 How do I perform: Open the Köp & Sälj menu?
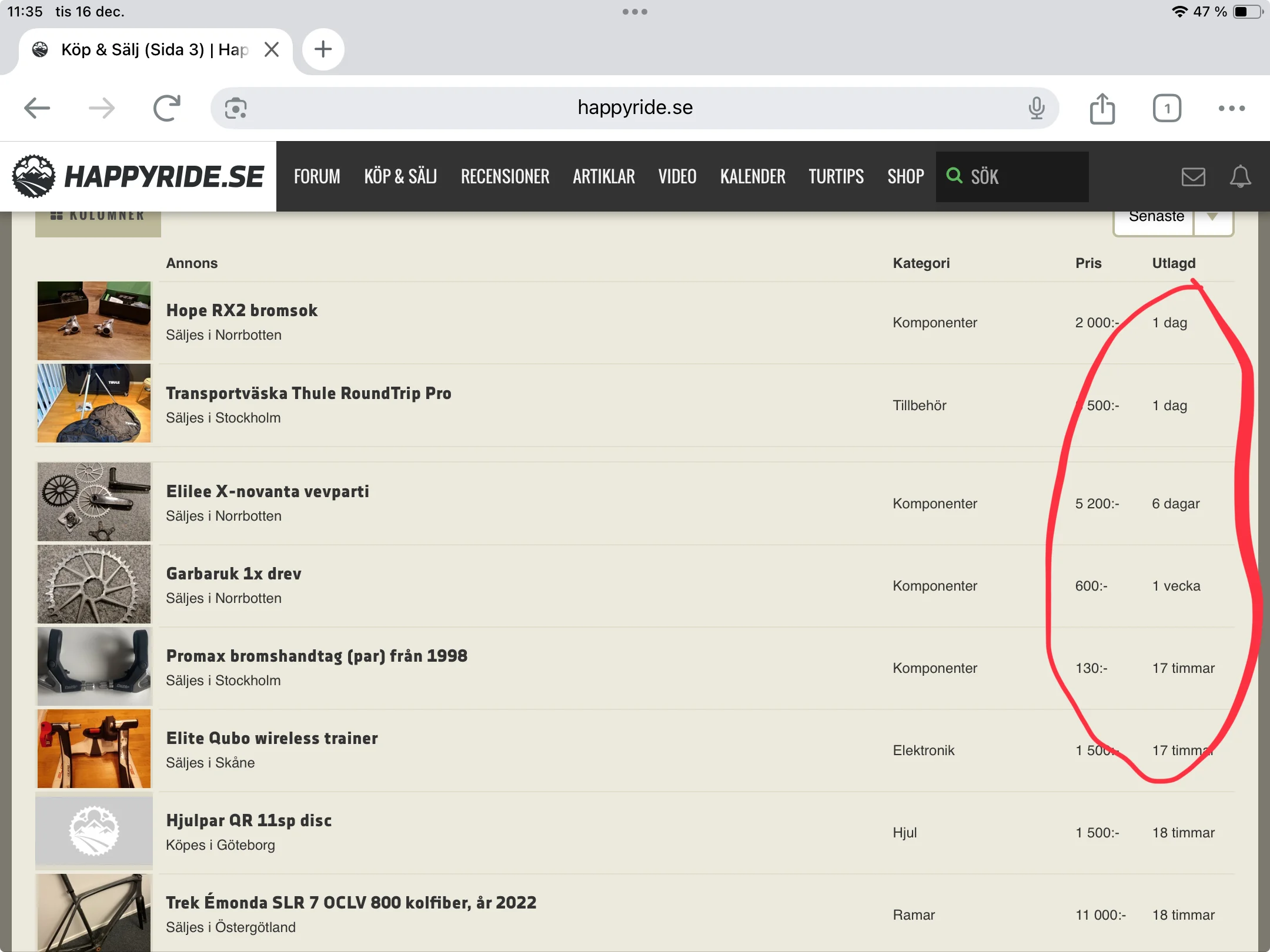tap(400, 176)
